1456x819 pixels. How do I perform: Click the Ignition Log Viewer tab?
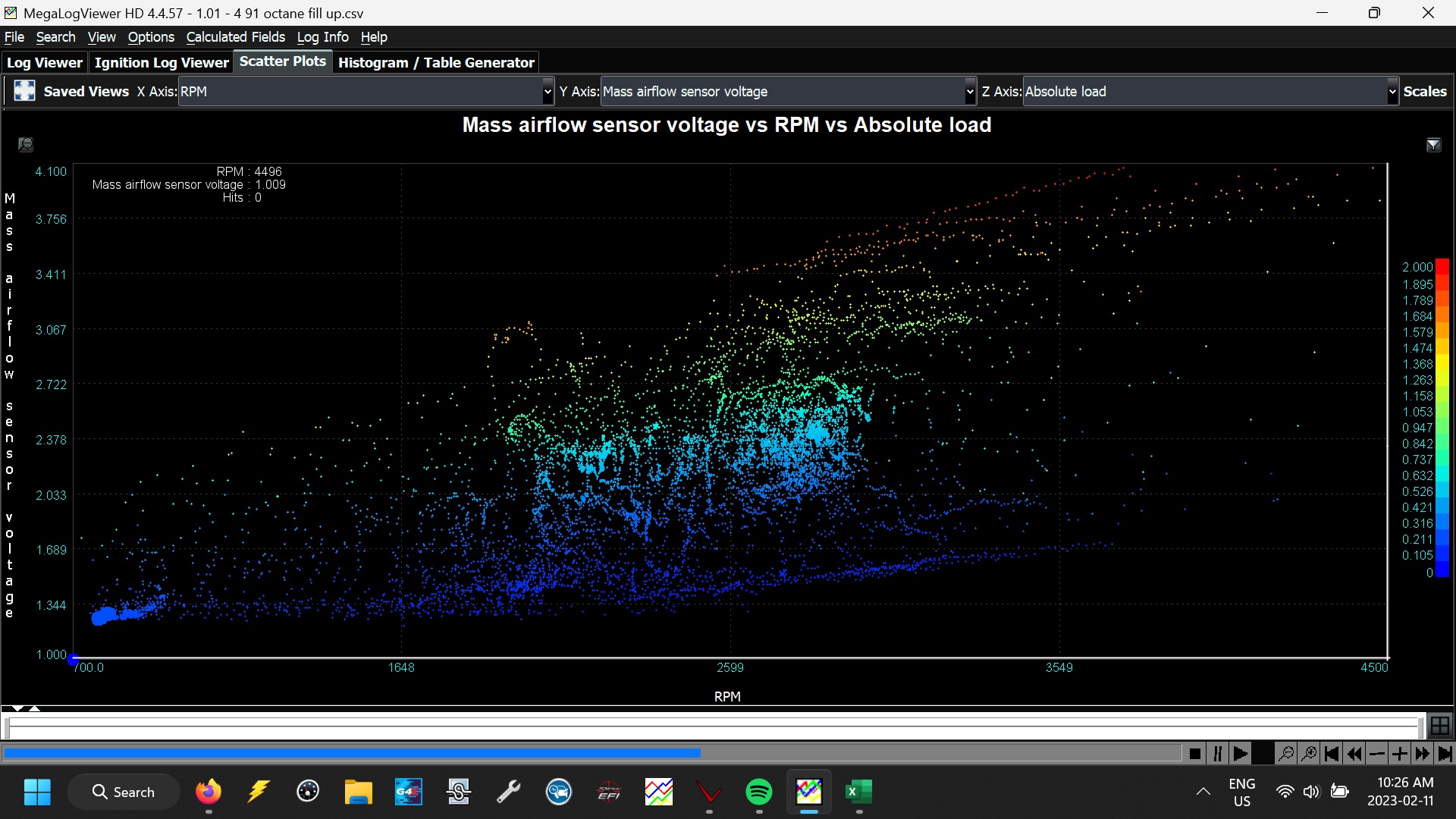tap(162, 62)
